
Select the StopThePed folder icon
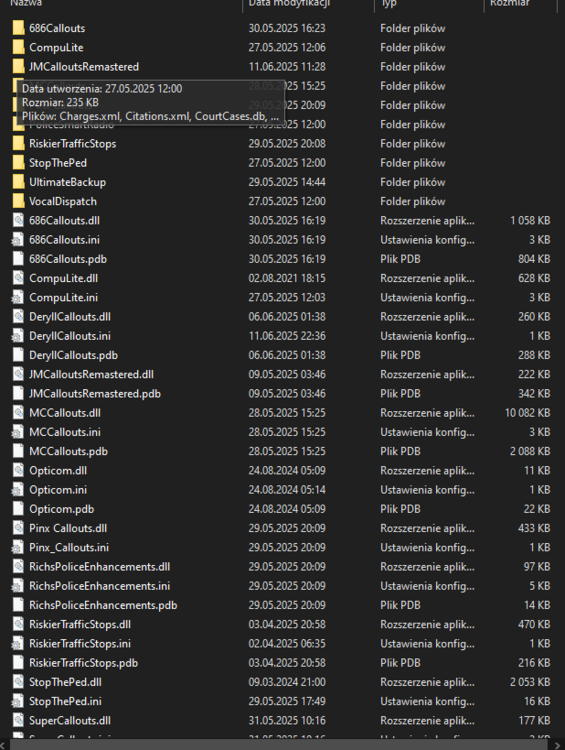18,163
